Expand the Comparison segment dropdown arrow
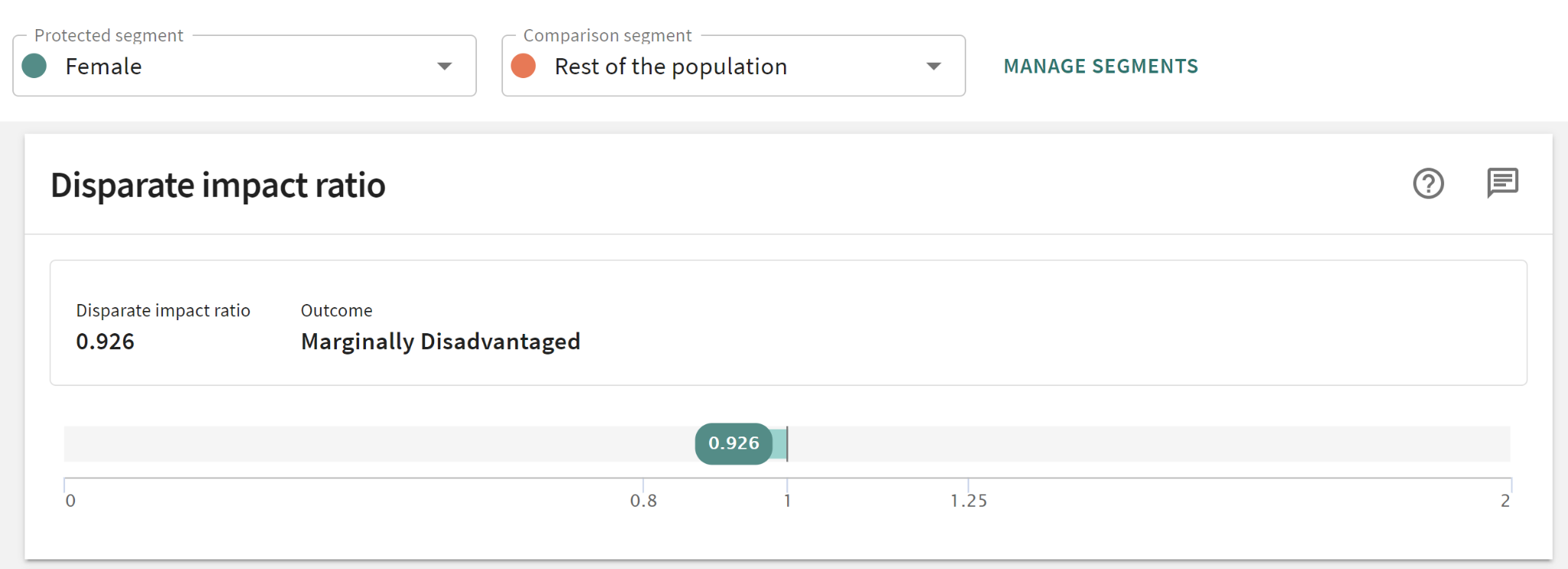 (x=933, y=67)
